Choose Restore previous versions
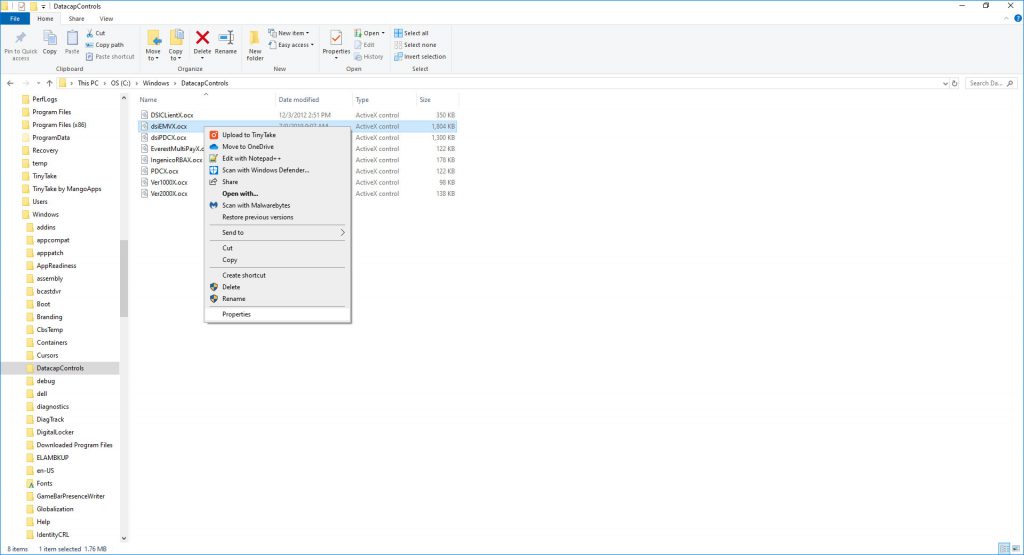This screenshot has width=1024, height=555. pyautogui.click(x=278, y=217)
